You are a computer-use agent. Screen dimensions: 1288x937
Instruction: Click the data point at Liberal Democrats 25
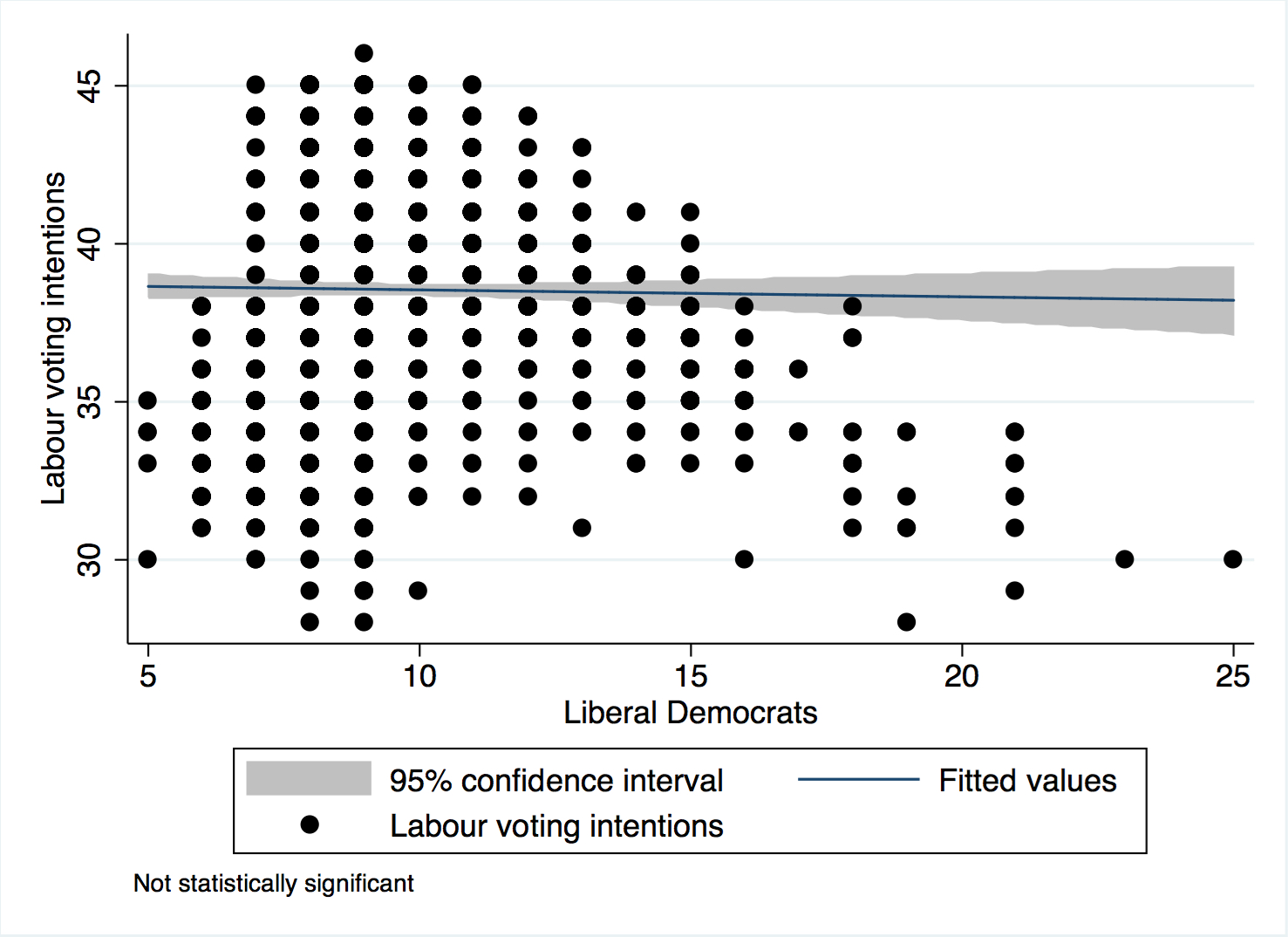[1232, 559]
